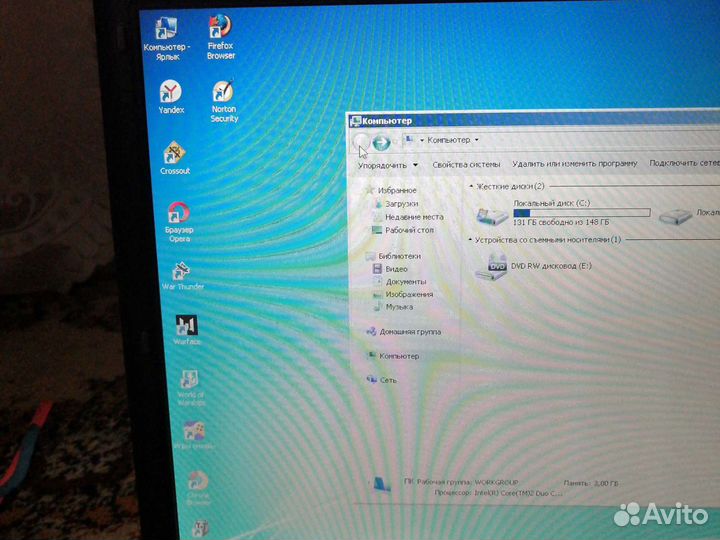Select the War Thunder desktop icon
Viewport: 720px width, 540px height.
click(182, 270)
